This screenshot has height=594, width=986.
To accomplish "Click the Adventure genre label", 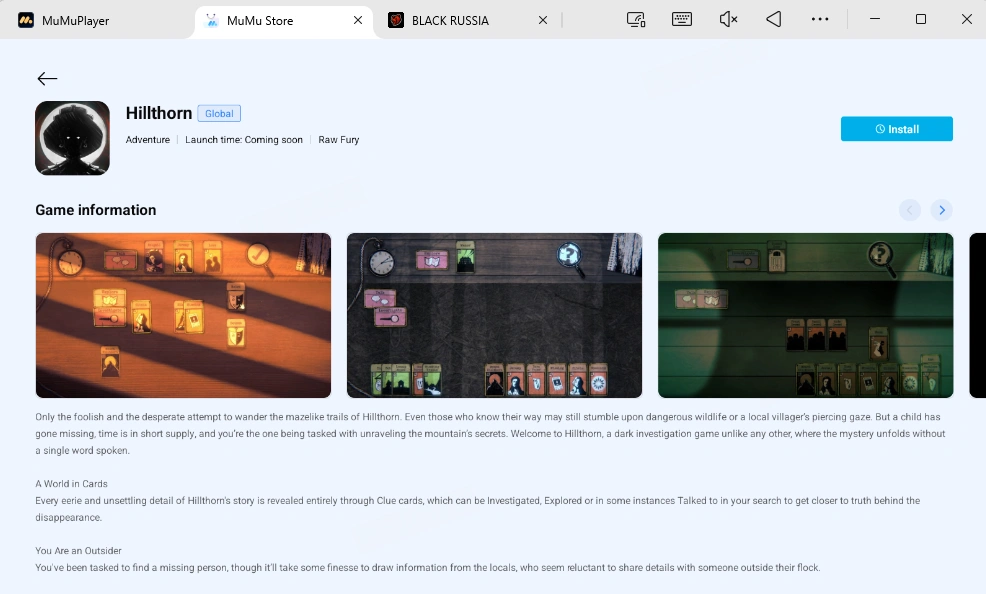I will coord(148,140).
